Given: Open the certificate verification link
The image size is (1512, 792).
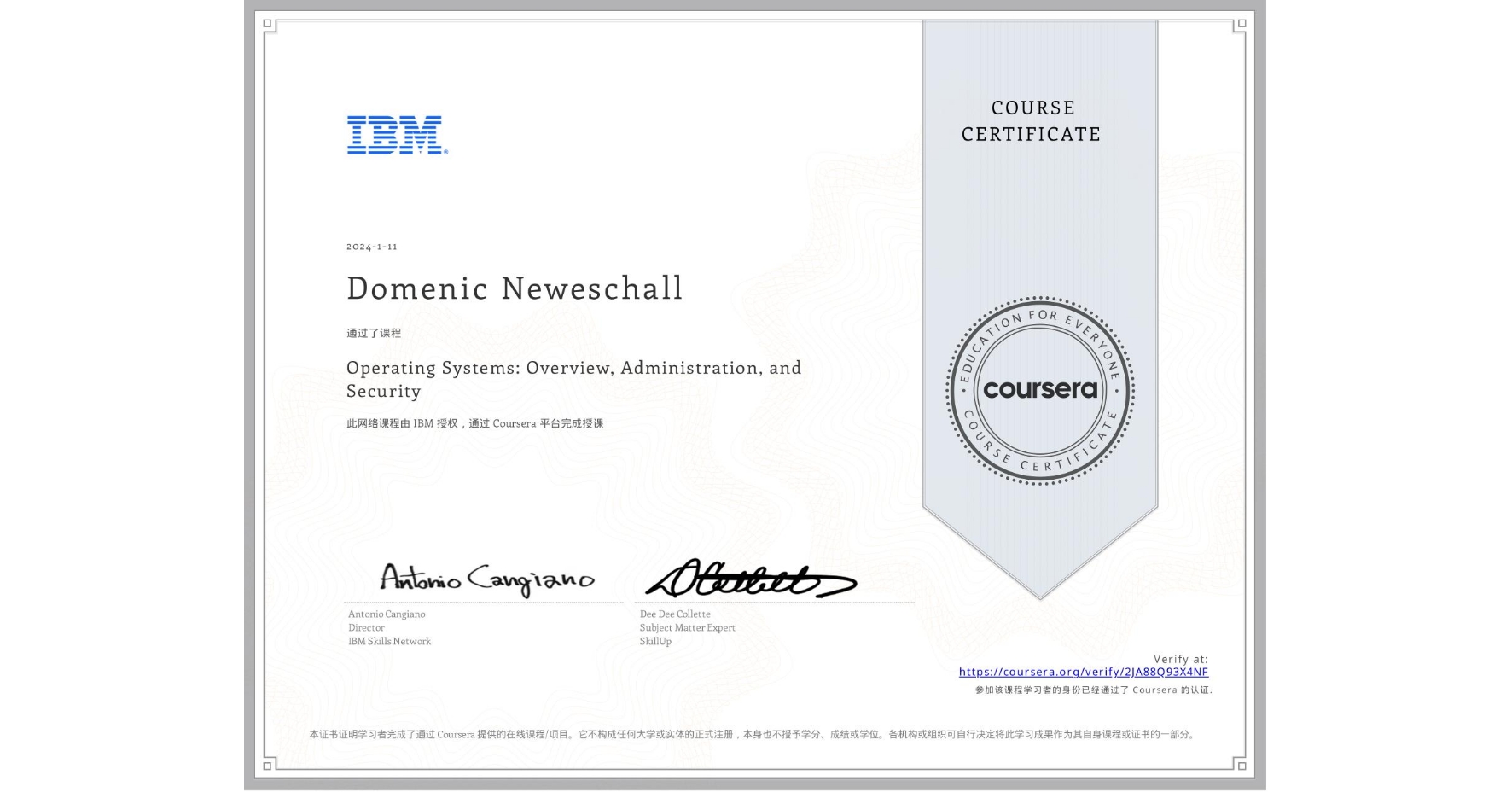Looking at the screenshot, I should click(1084, 673).
